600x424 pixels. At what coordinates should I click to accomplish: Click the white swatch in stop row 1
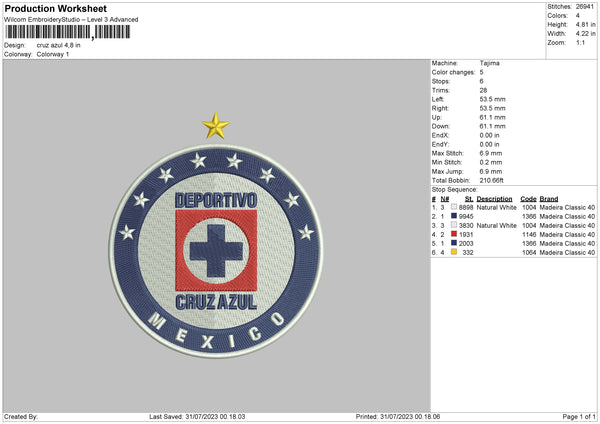pyautogui.click(x=454, y=207)
